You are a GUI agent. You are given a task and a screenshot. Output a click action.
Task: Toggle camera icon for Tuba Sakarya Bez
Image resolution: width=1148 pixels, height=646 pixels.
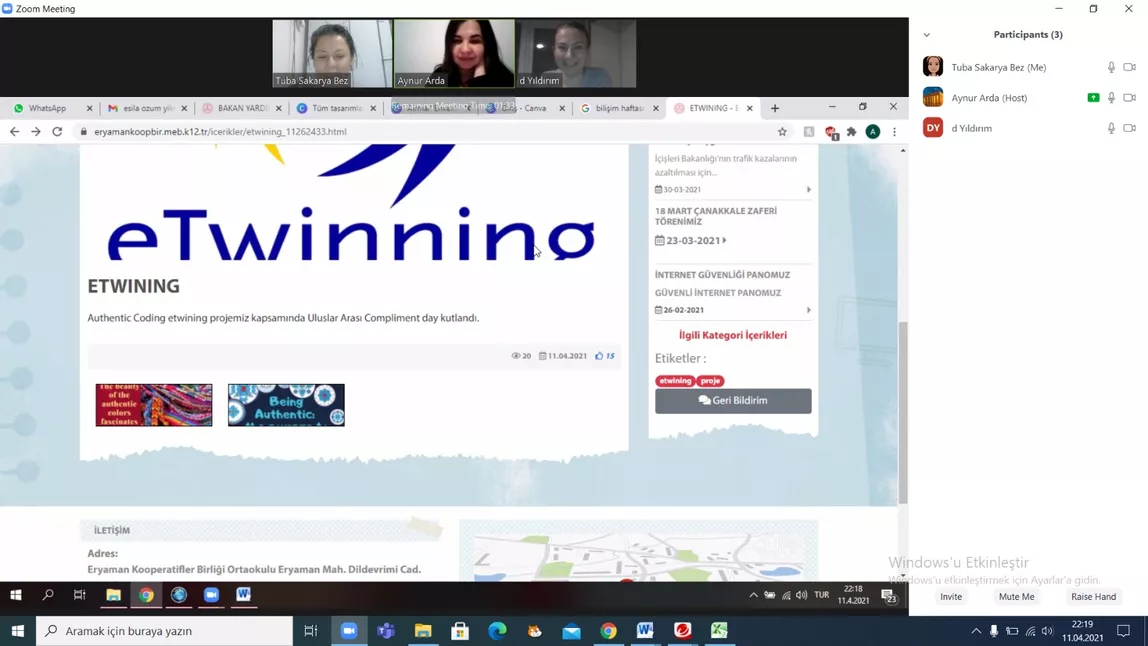1130,67
